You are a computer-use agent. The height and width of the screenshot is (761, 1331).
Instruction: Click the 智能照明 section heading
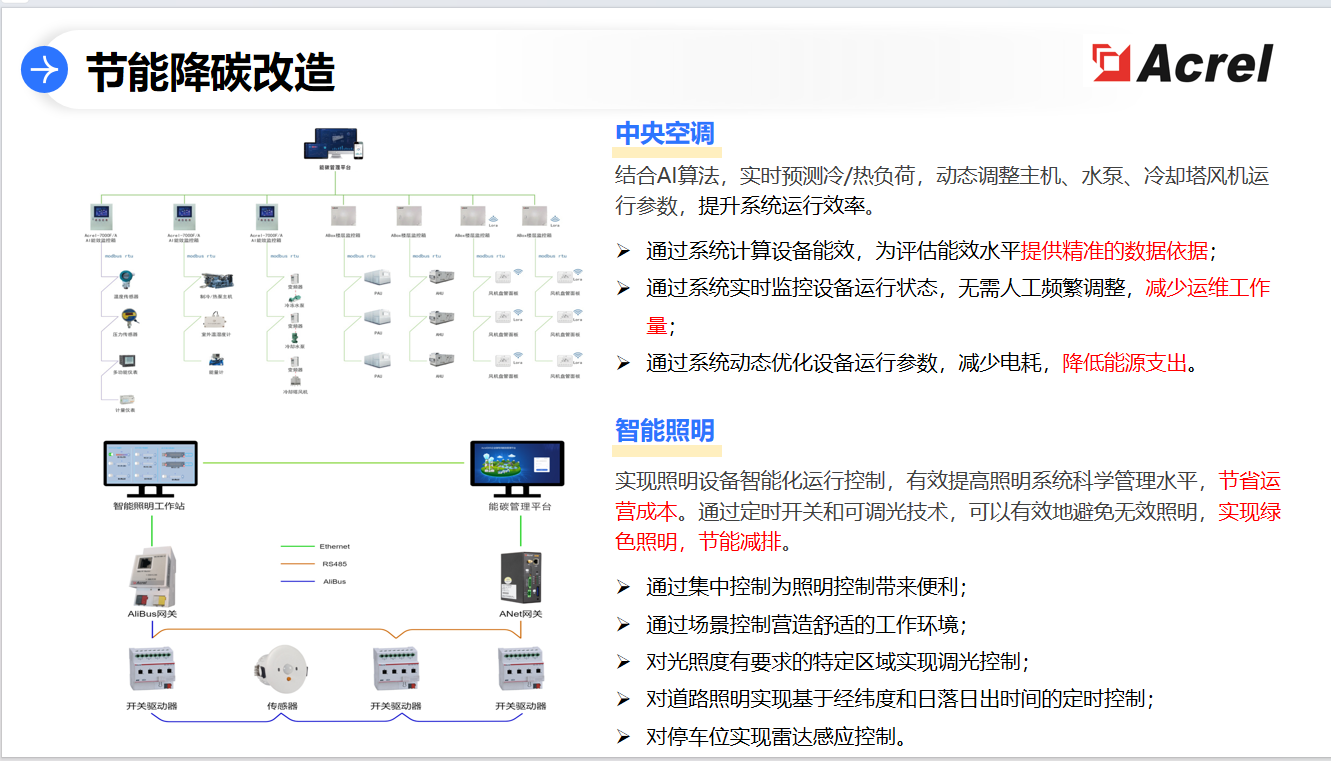[664, 430]
